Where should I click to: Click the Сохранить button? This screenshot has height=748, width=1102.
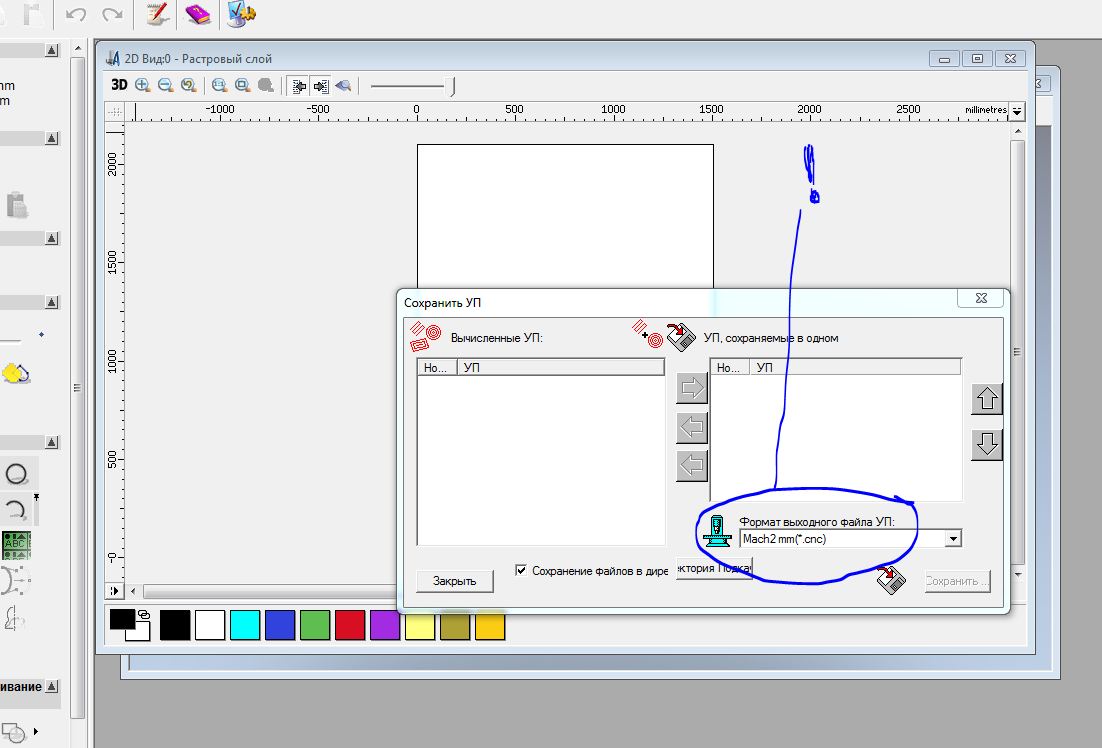(x=957, y=581)
